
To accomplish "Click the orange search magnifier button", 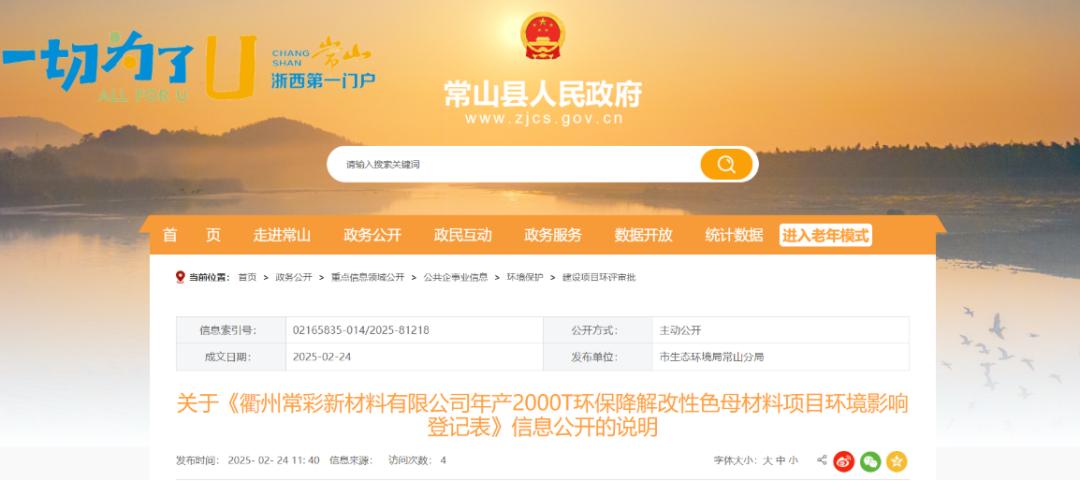I will tap(726, 164).
